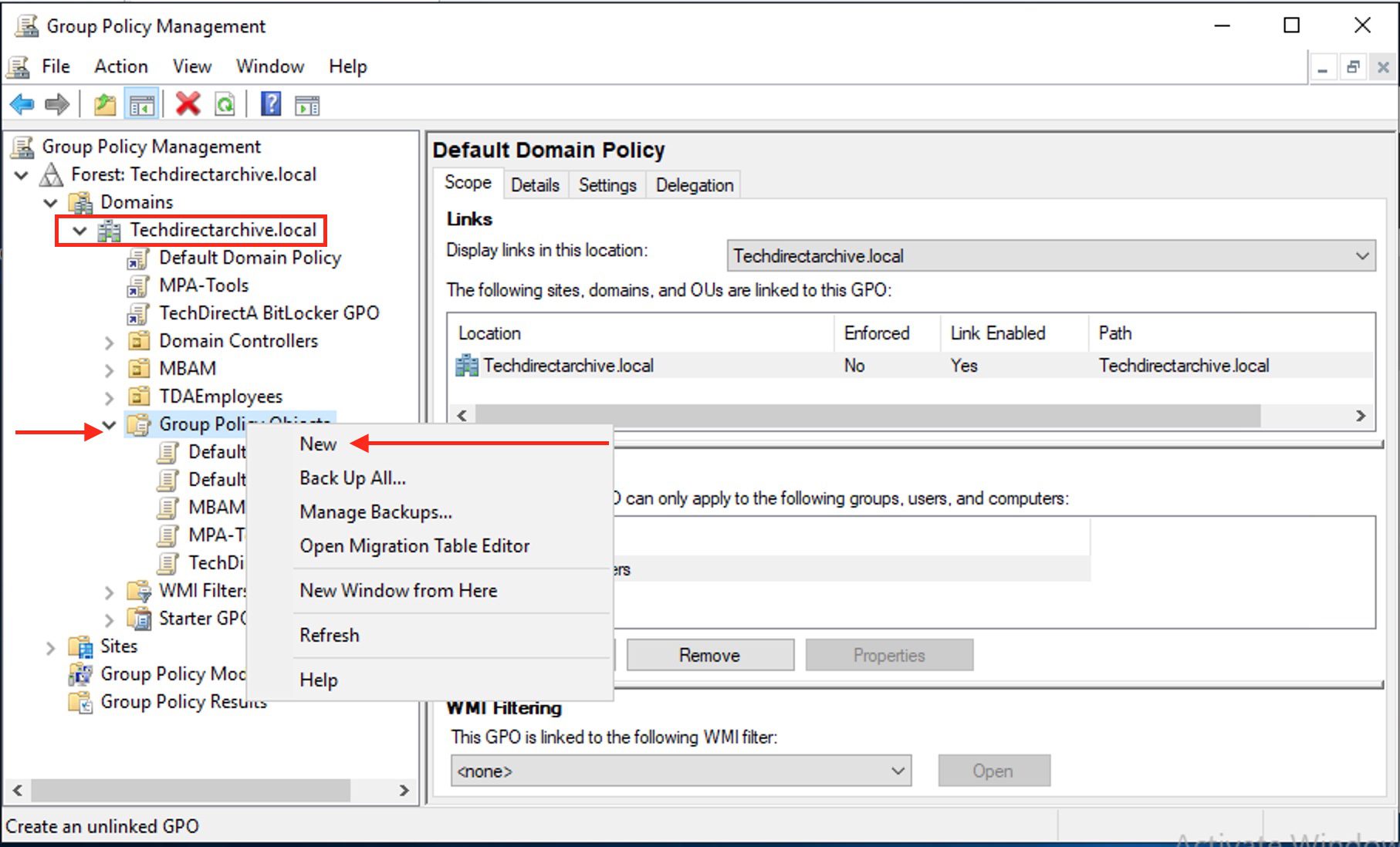Select the Scope tab
1400x847 pixels.
[468, 183]
